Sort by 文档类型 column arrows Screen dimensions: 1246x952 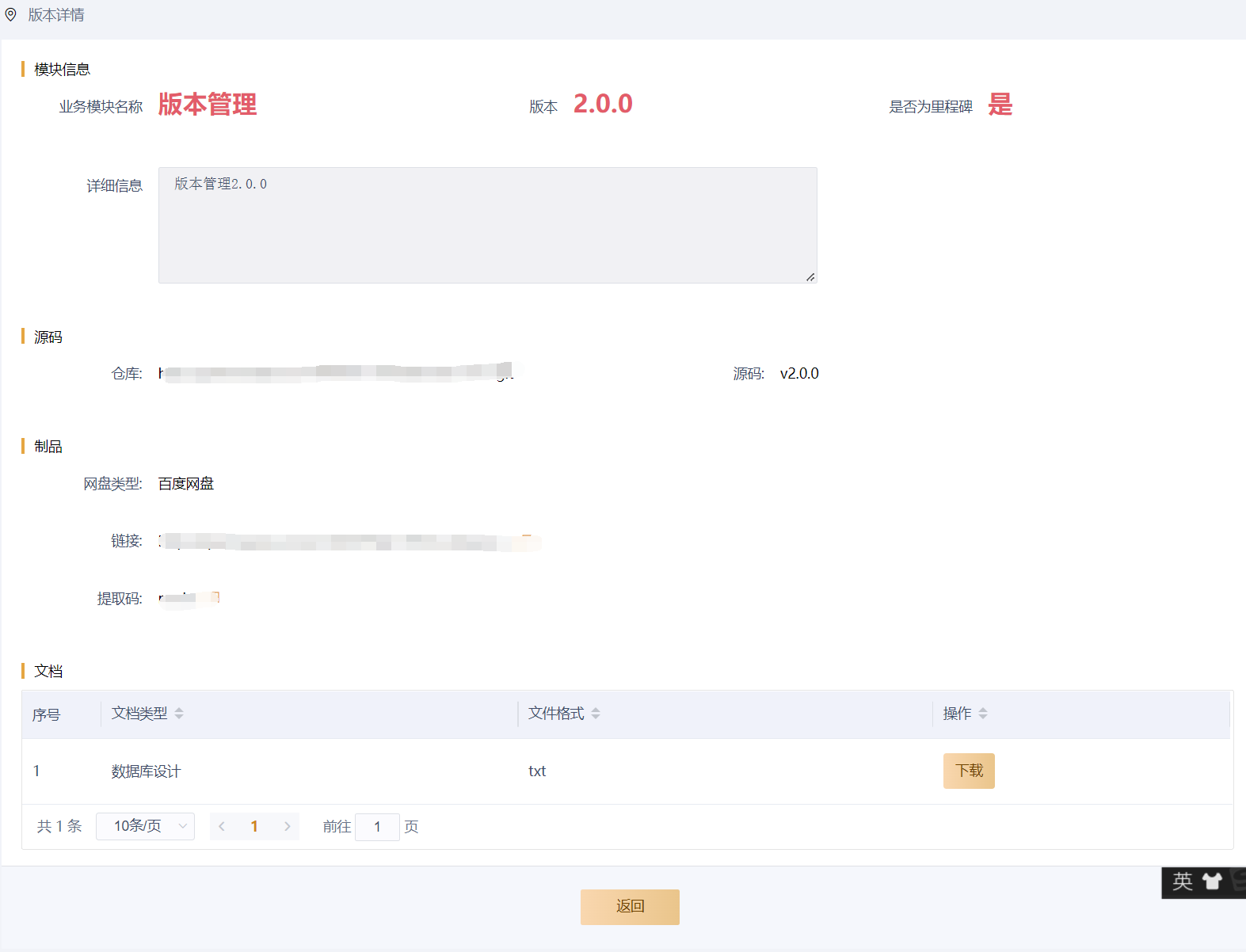click(179, 714)
